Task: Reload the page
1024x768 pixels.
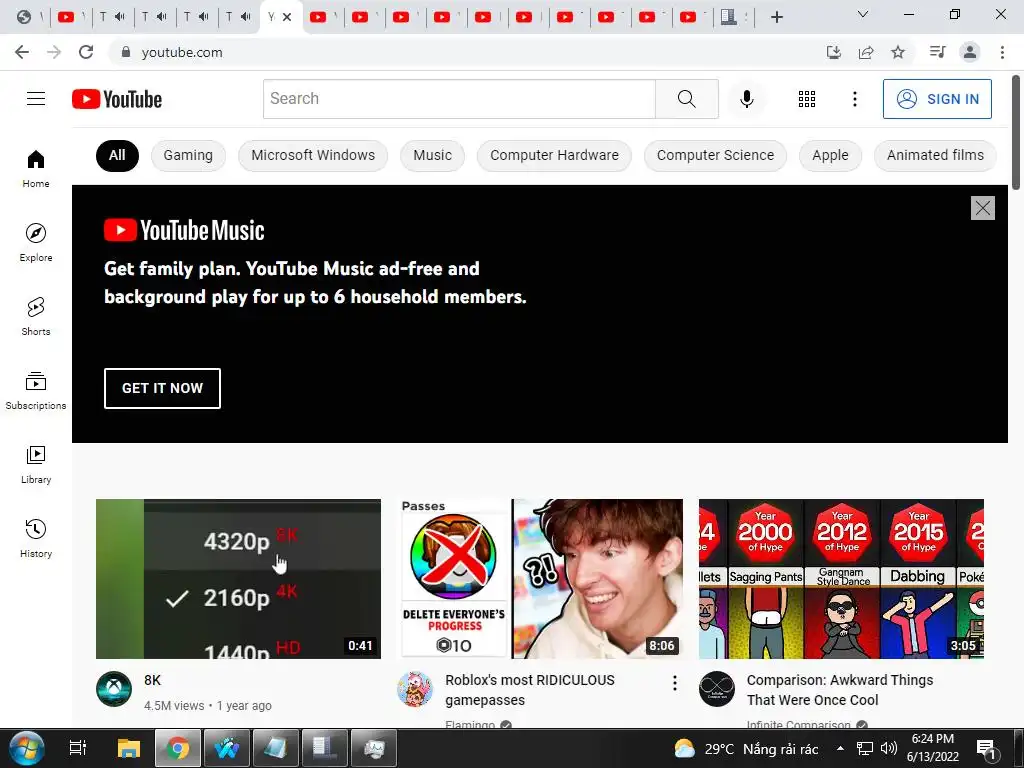Action: (x=86, y=52)
